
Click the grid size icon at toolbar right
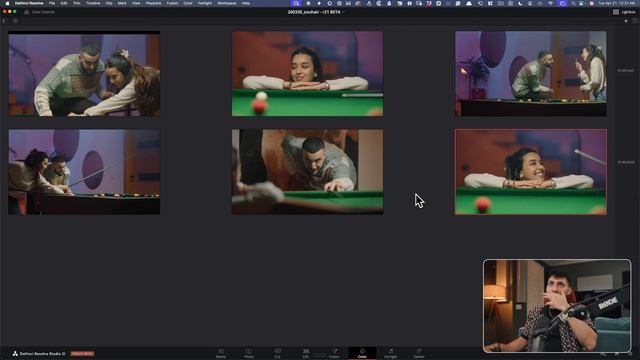pyautogui.click(x=634, y=21)
